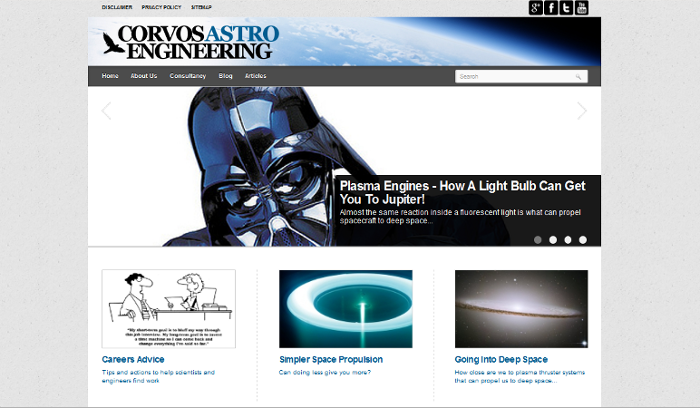Open the Privacy Policy link
The width and height of the screenshot is (700, 408).
pos(162,7)
